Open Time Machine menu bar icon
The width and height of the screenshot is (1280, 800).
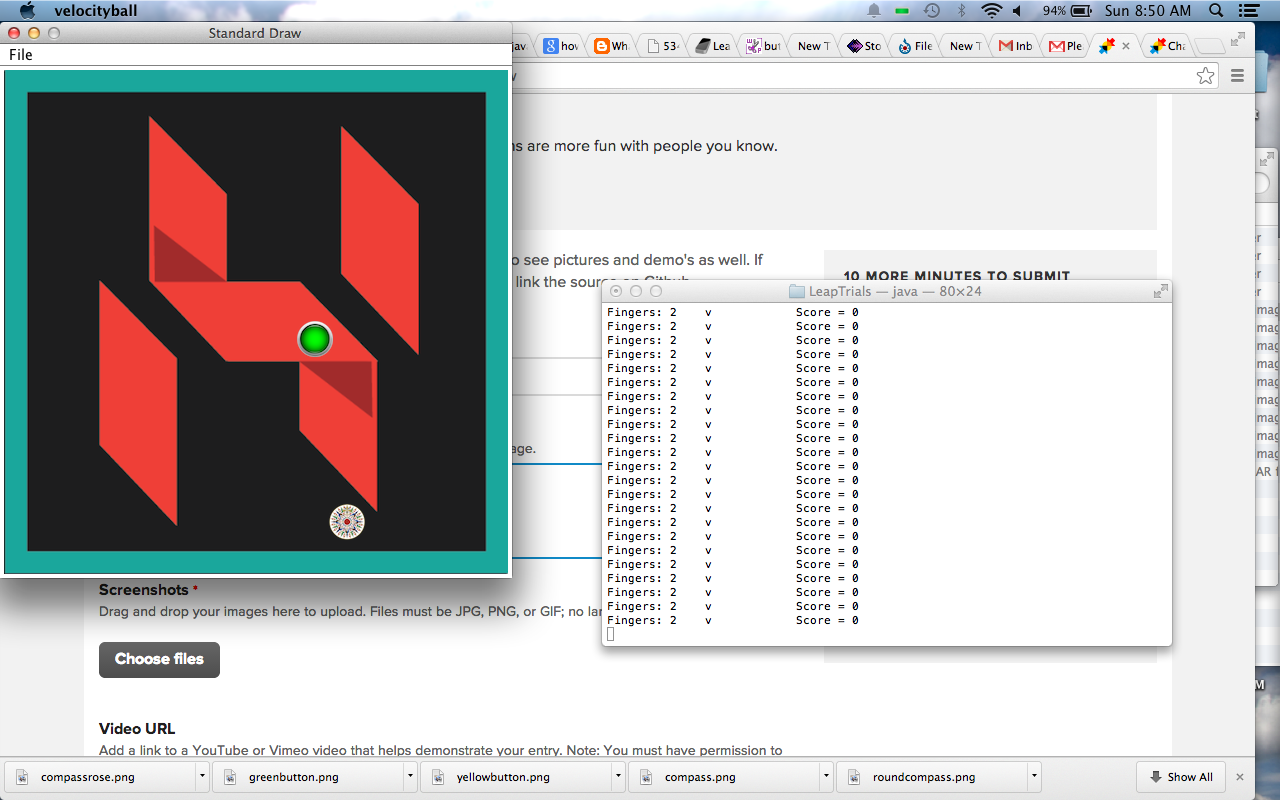click(x=932, y=11)
